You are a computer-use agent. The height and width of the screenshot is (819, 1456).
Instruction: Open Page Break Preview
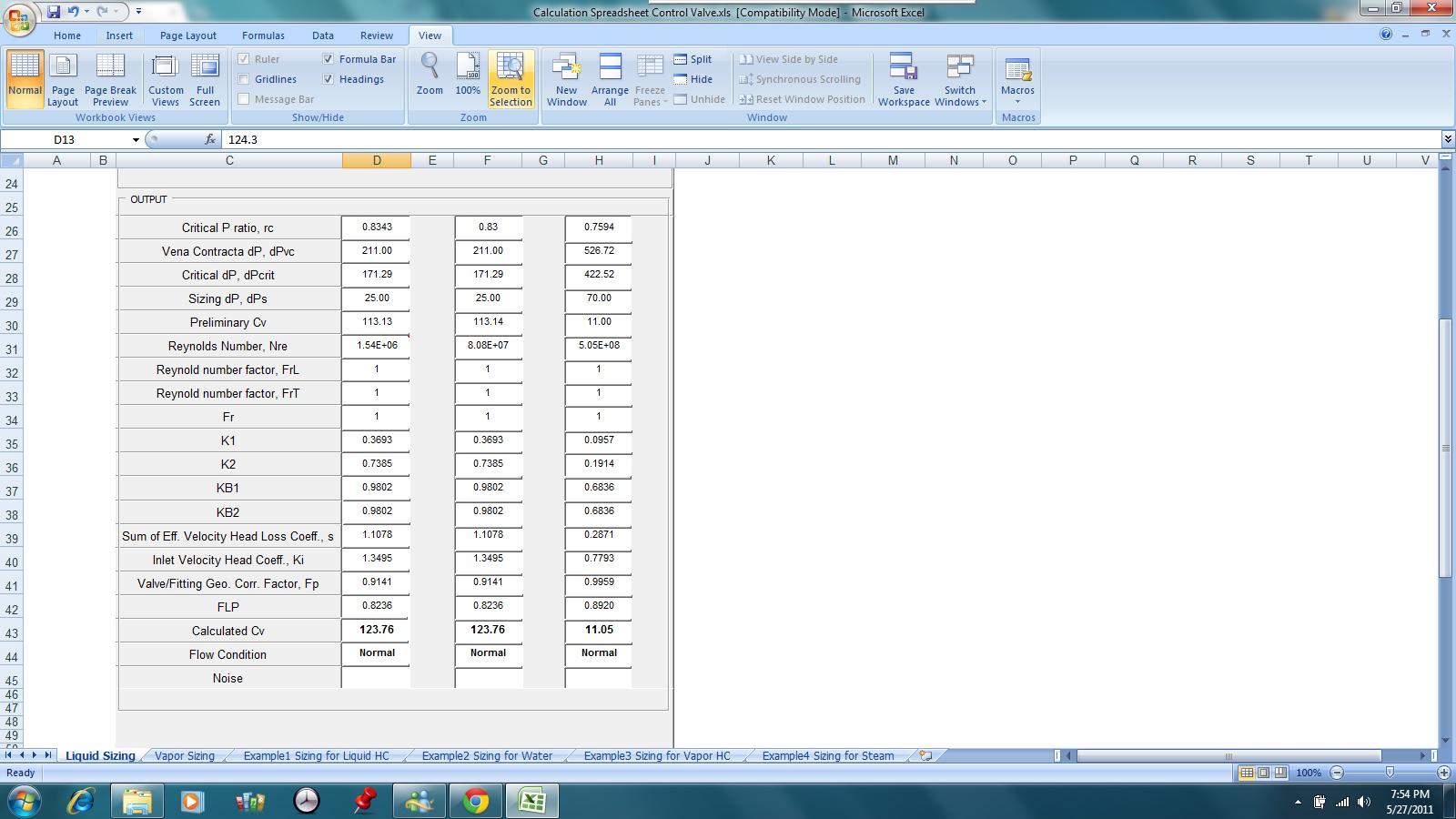[x=110, y=79]
